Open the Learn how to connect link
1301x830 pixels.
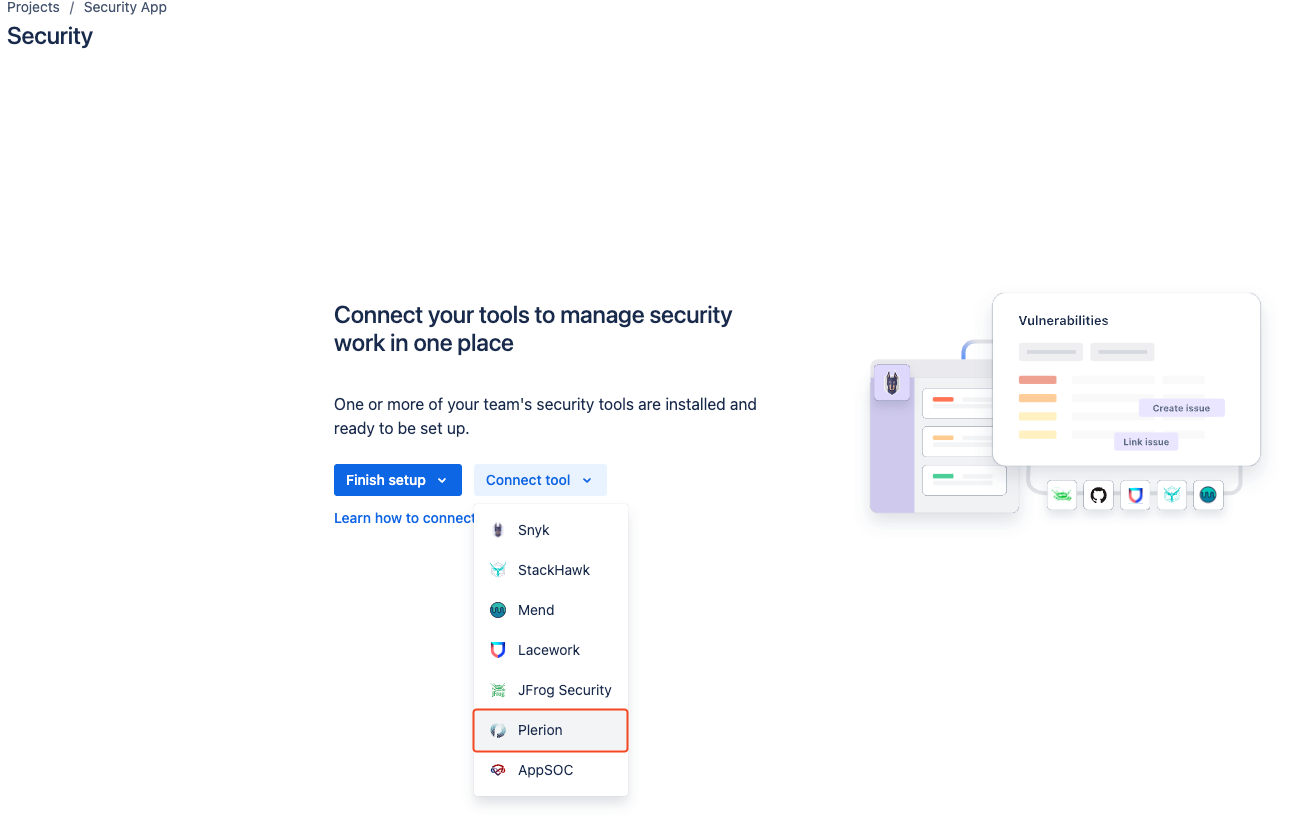point(405,518)
